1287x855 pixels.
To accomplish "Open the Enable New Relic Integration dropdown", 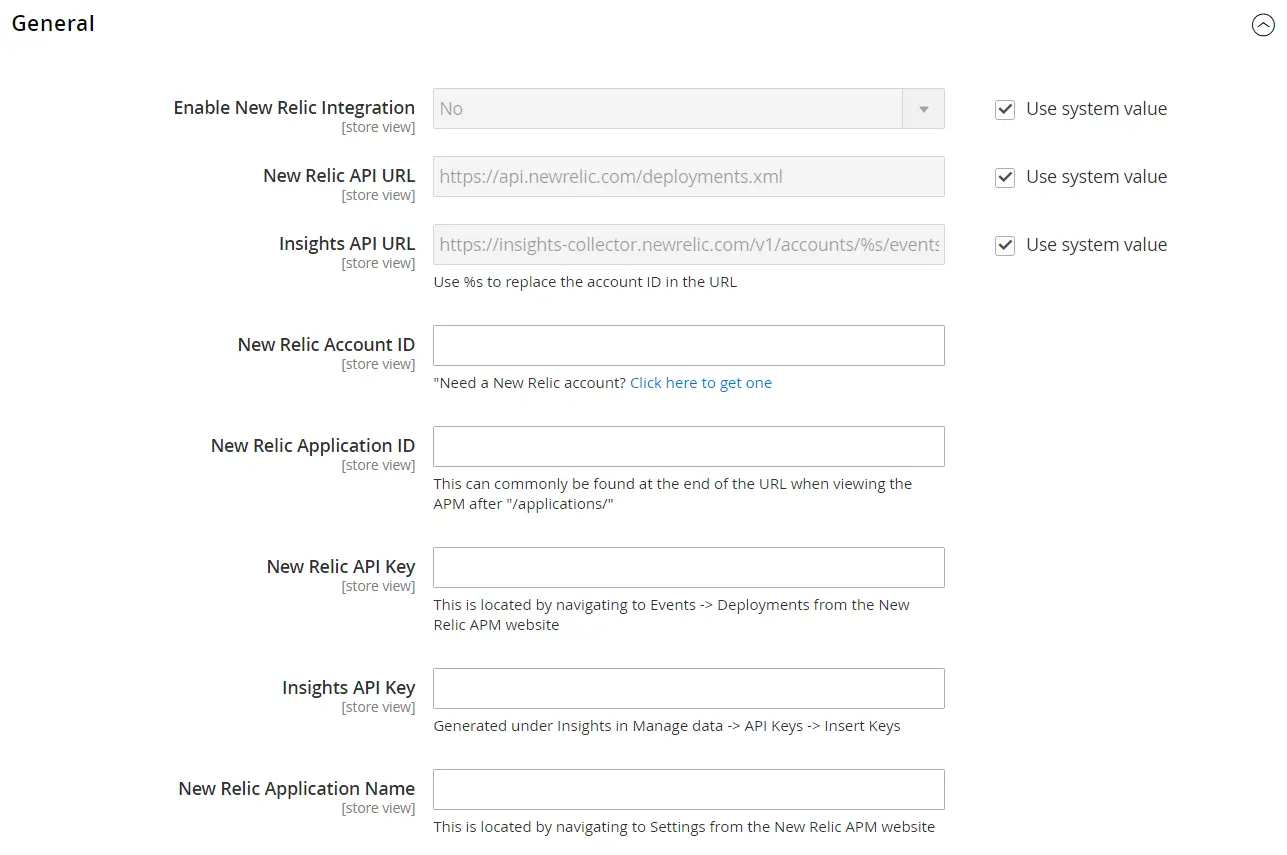I will 688,108.
